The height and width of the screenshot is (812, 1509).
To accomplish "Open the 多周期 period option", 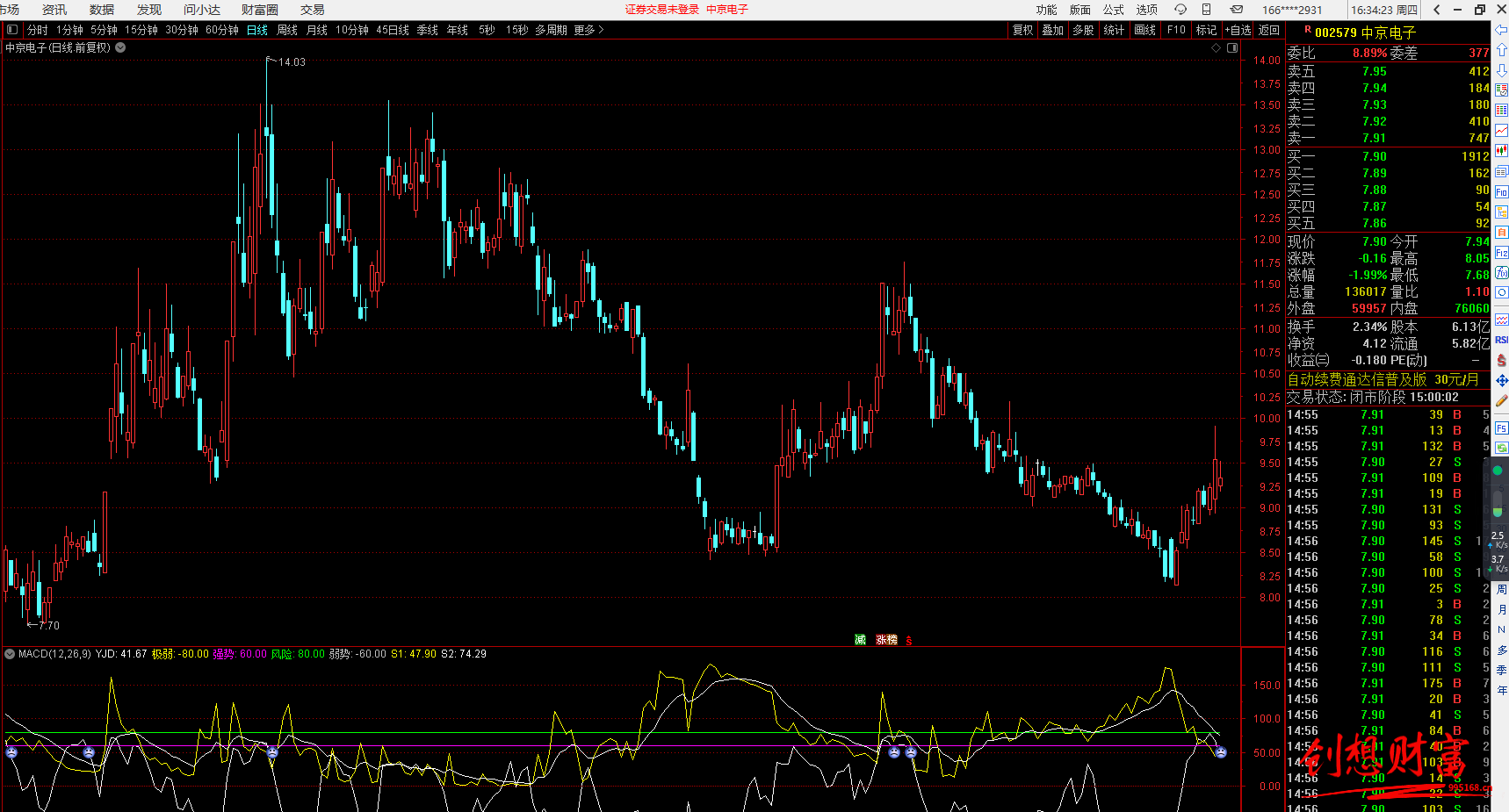I will coord(552,30).
